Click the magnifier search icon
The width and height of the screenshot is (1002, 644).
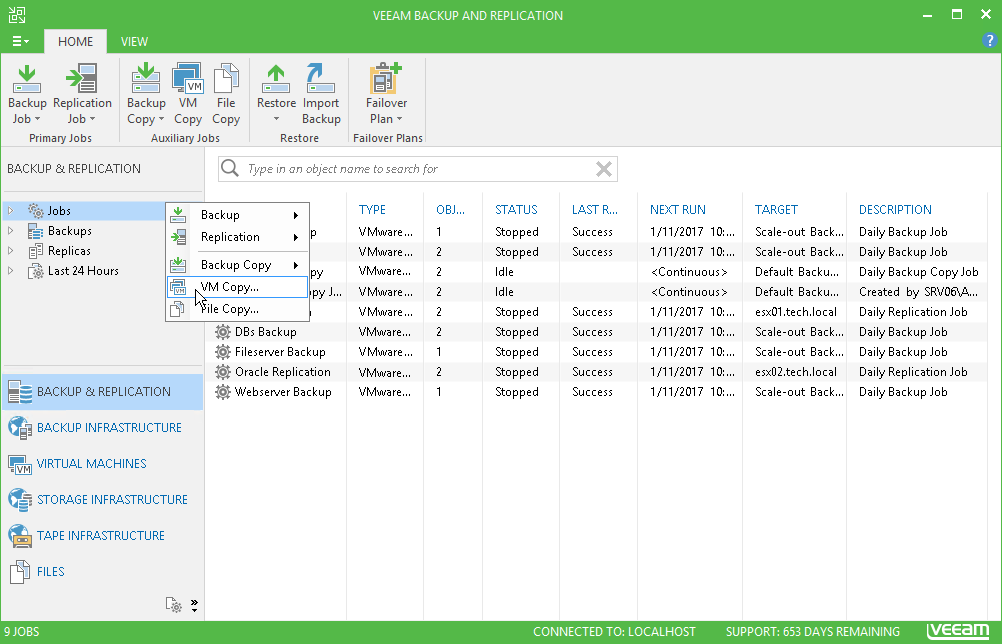point(230,169)
